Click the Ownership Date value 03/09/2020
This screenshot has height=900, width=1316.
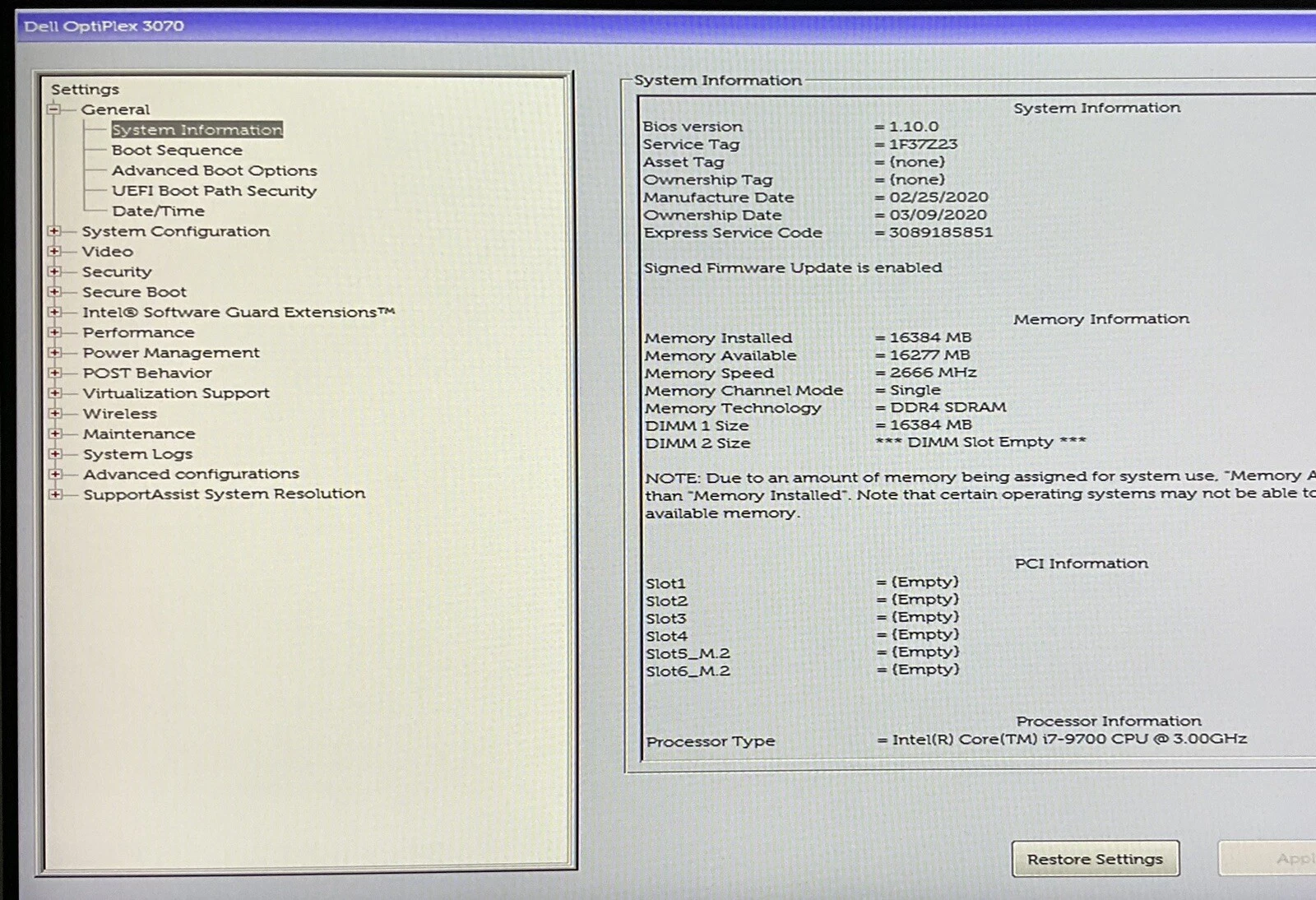click(938, 215)
